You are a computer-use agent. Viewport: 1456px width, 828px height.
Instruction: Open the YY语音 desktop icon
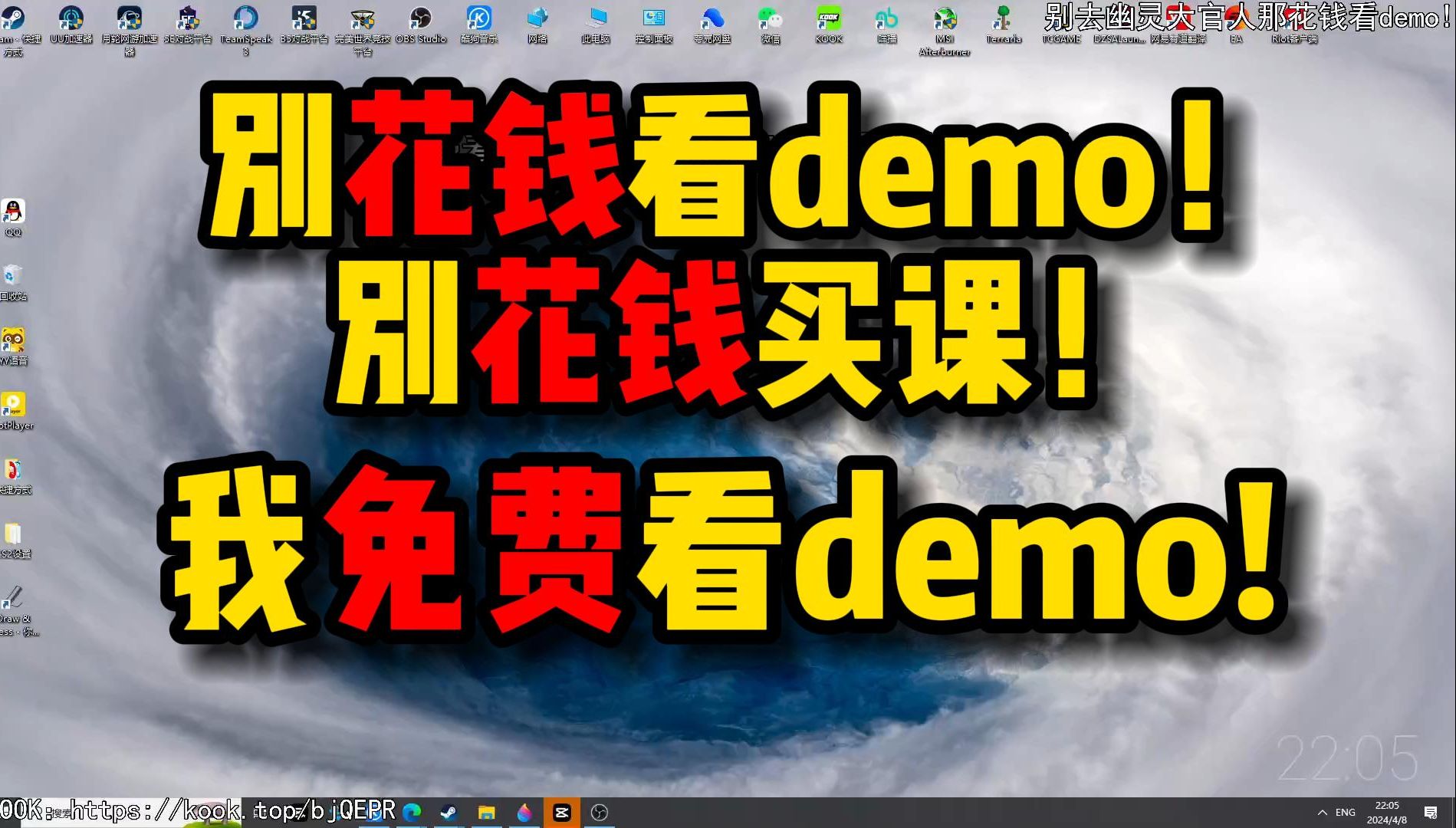[x=13, y=347]
